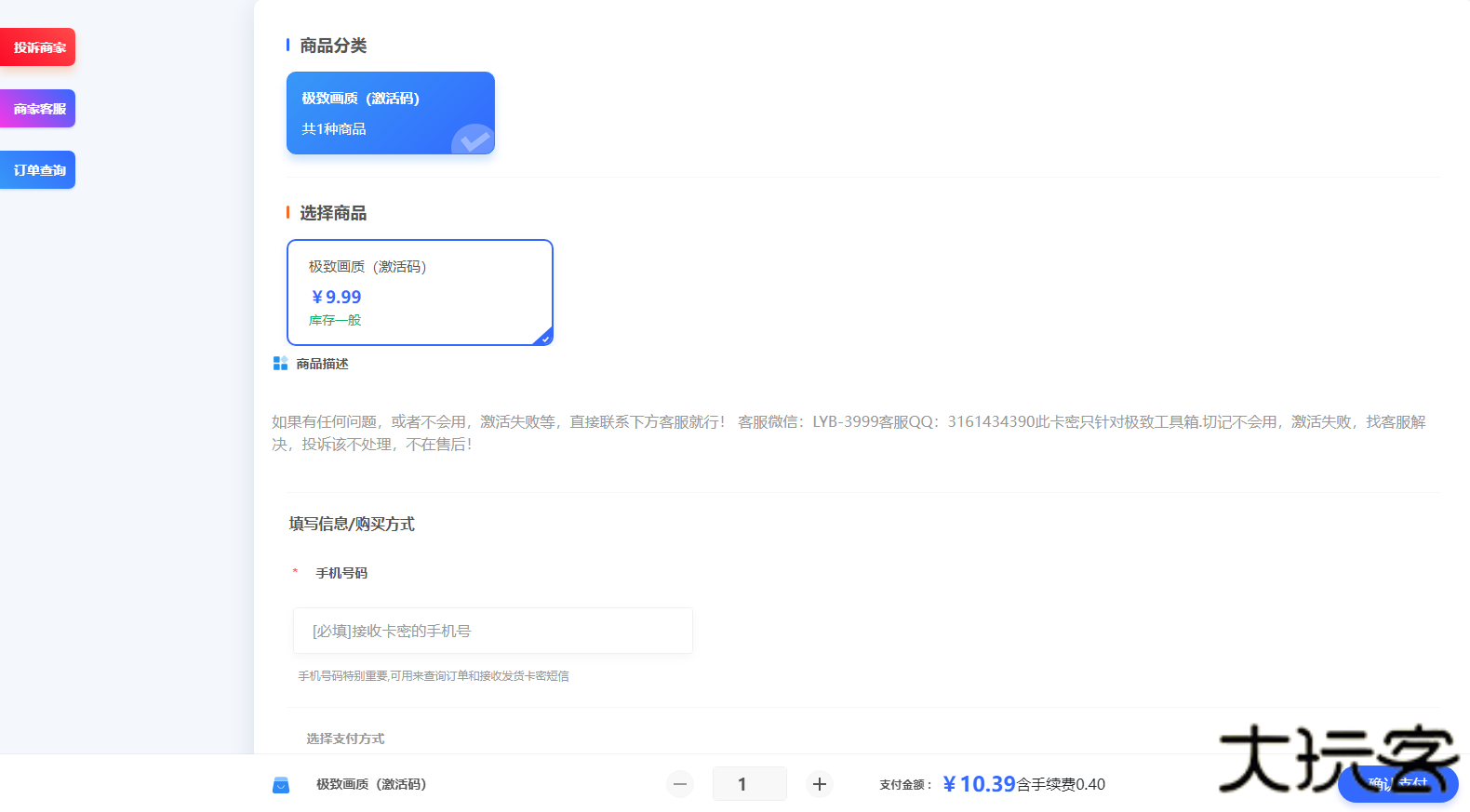Click the 共1种商品 text in category card
The width and height of the screenshot is (1470, 812).
pyautogui.click(x=334, y=129)
